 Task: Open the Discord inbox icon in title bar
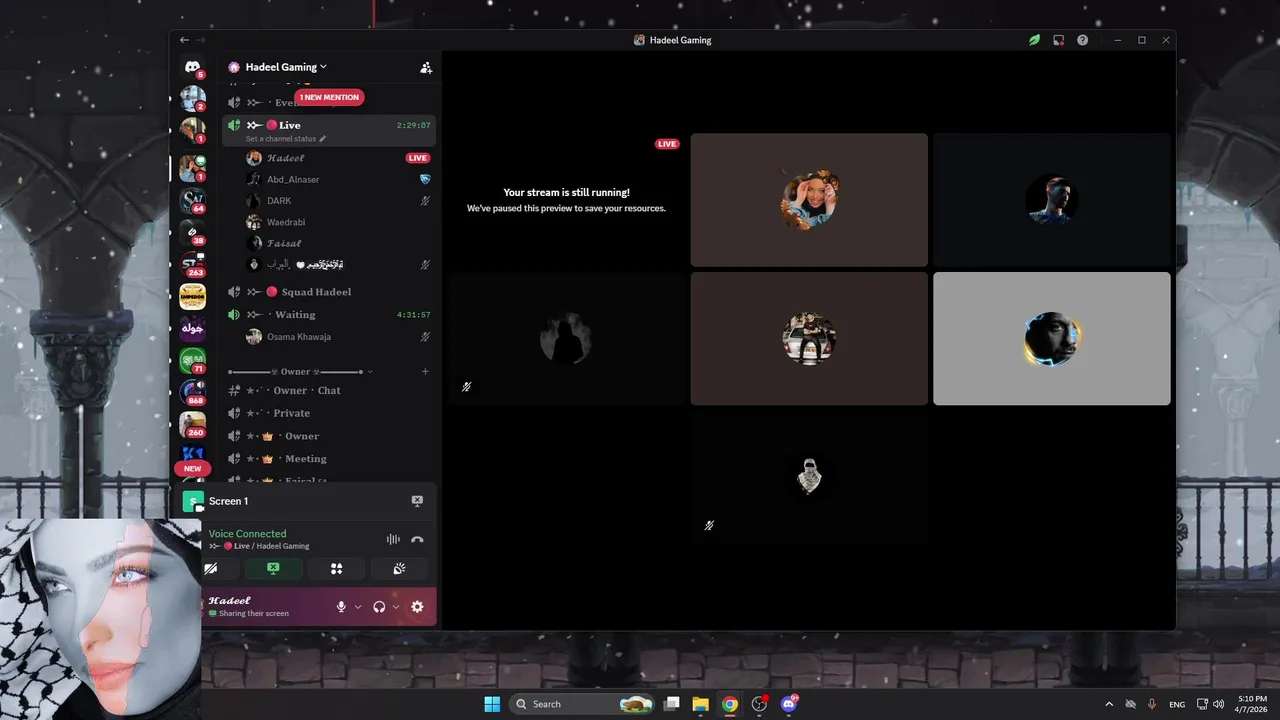click(1058, 40)
